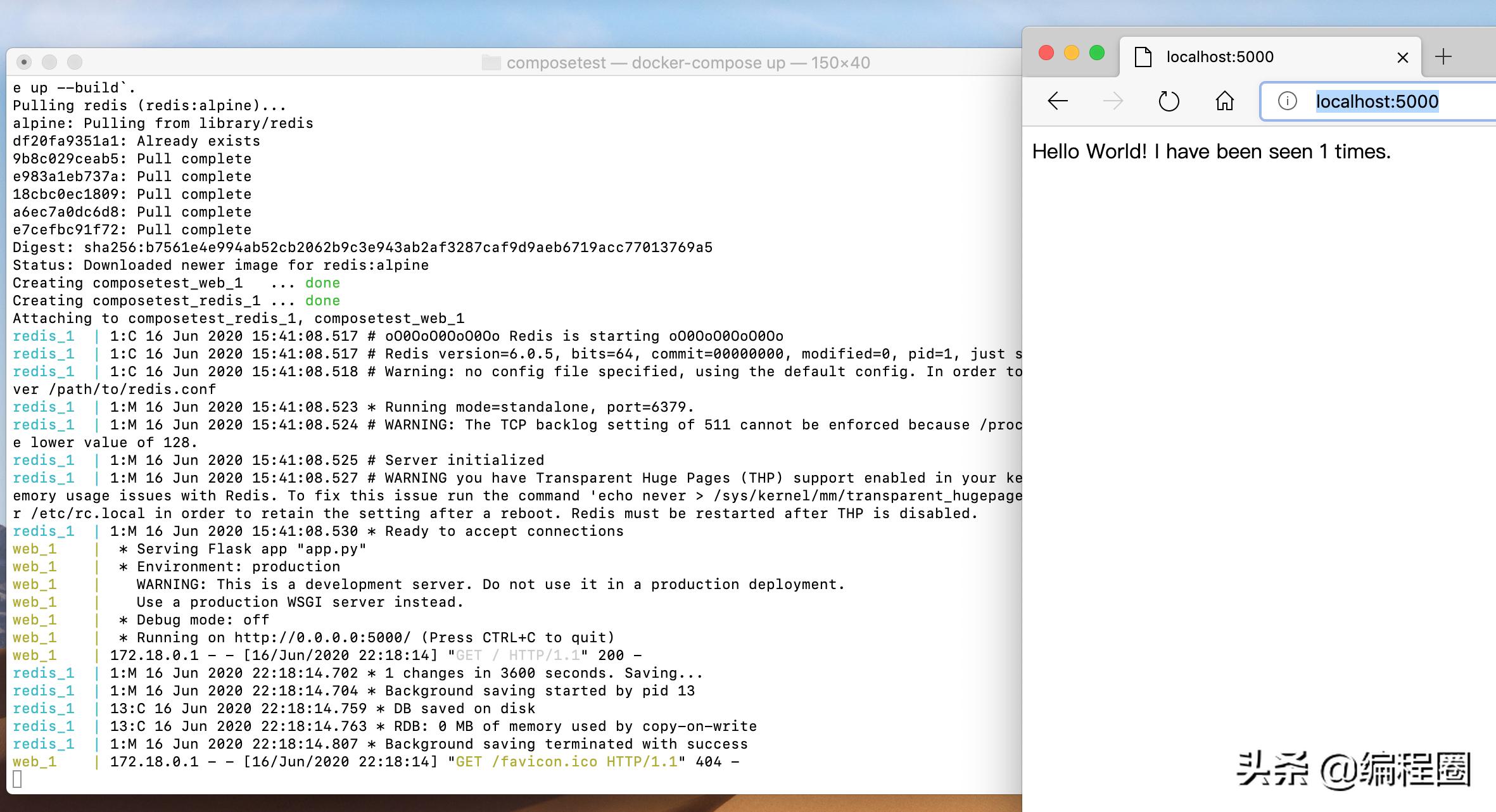Viewport: 1496px width, 812px height.
Task: Open a new browser tab
Action: click(x=1443, y=57)
